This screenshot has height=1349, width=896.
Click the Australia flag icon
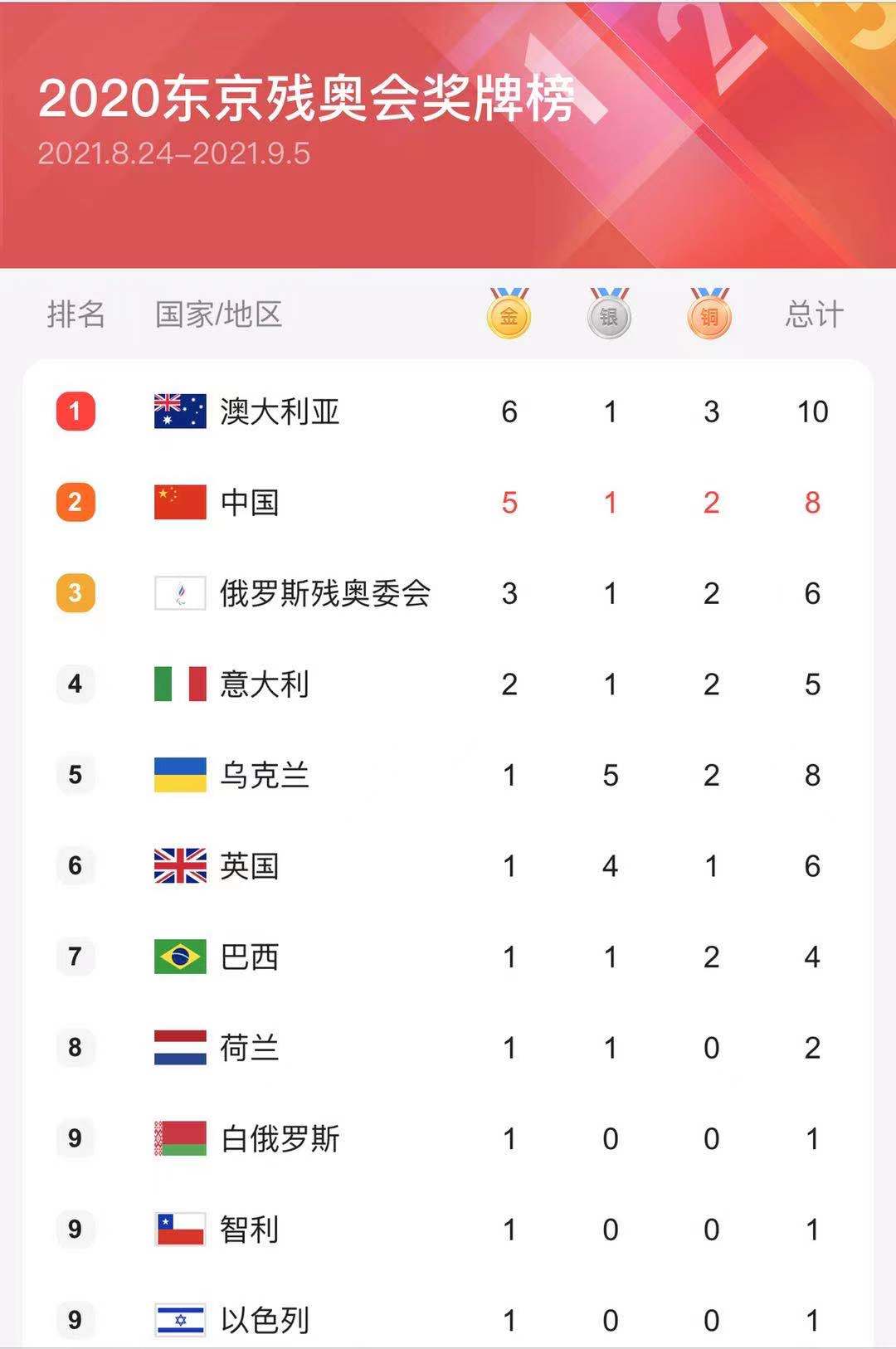(180, 412)
